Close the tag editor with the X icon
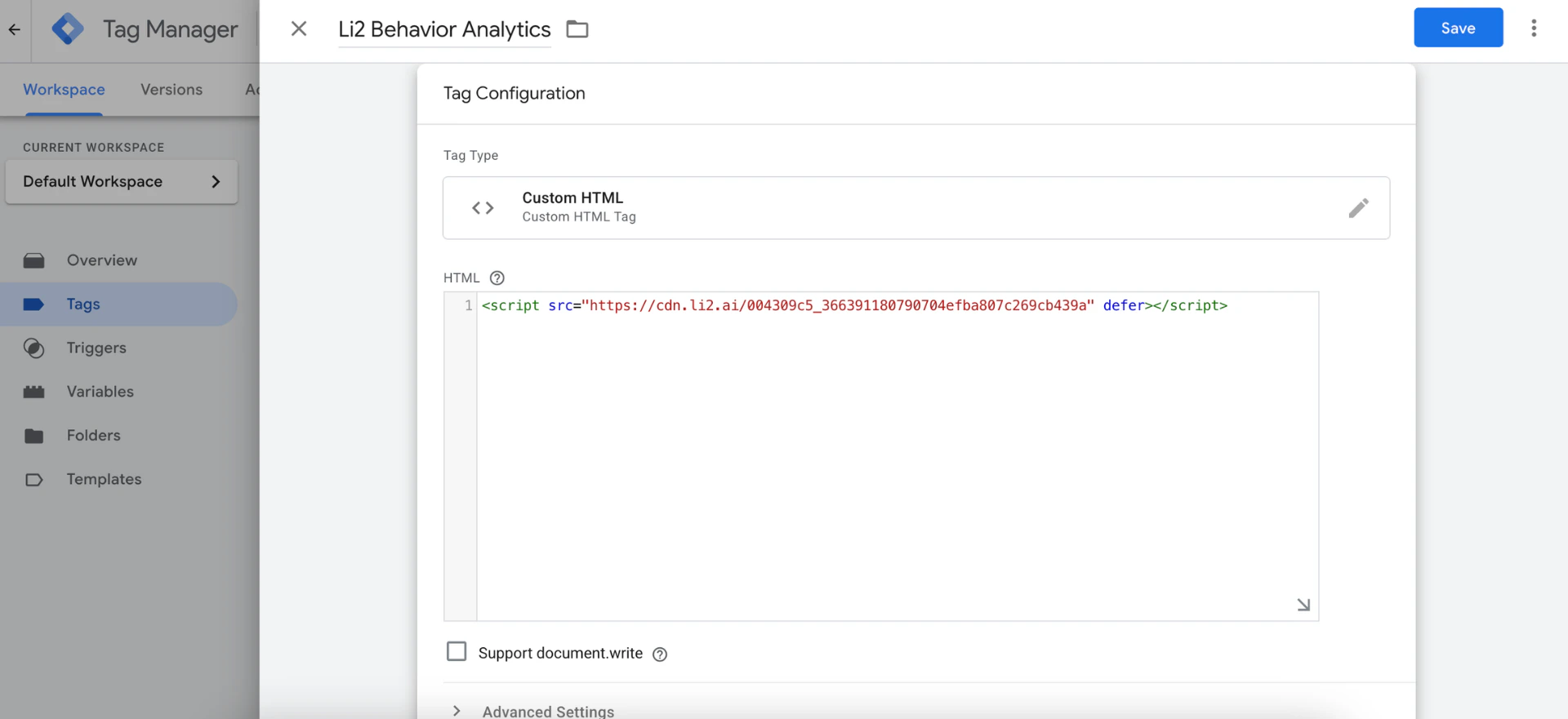1568x719 pixels. (x=299, y=29)
